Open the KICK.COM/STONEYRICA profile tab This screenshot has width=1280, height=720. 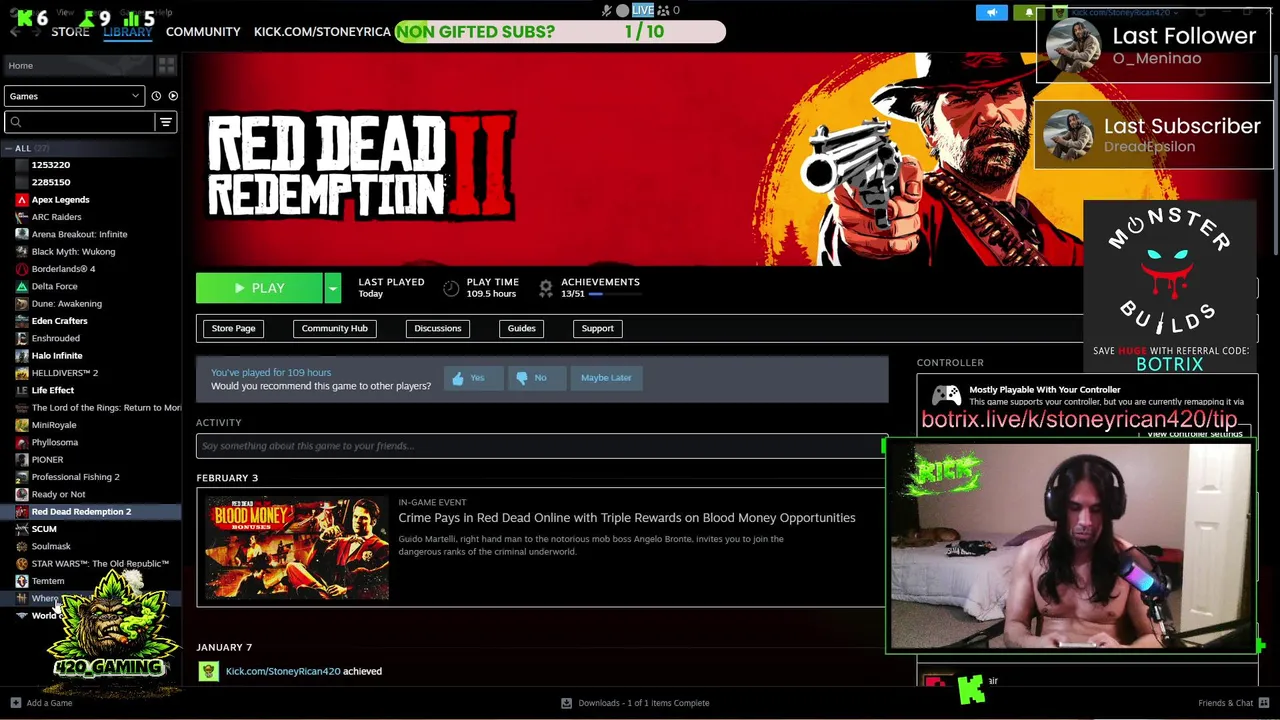pyautogui.click(x=322, y=32)
